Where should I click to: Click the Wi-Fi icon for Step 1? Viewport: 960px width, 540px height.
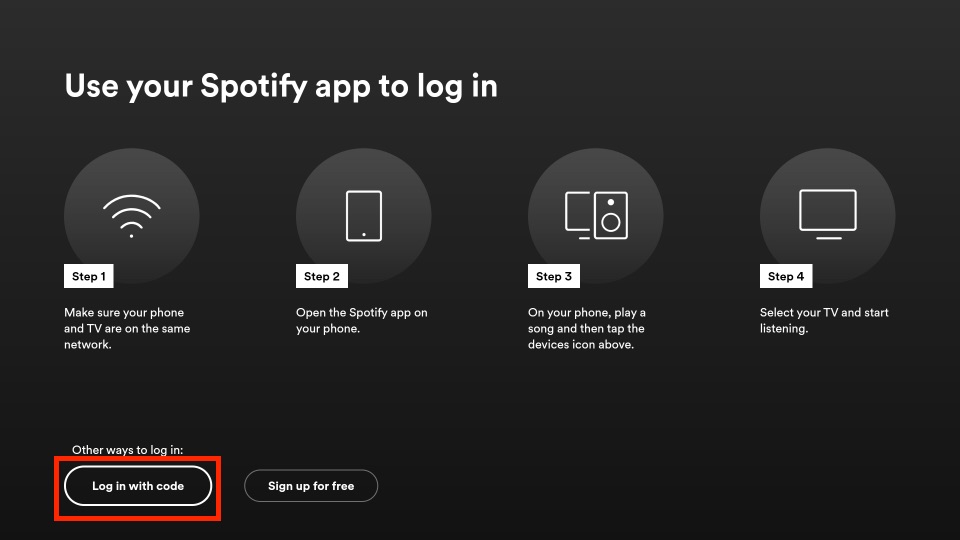132,216
